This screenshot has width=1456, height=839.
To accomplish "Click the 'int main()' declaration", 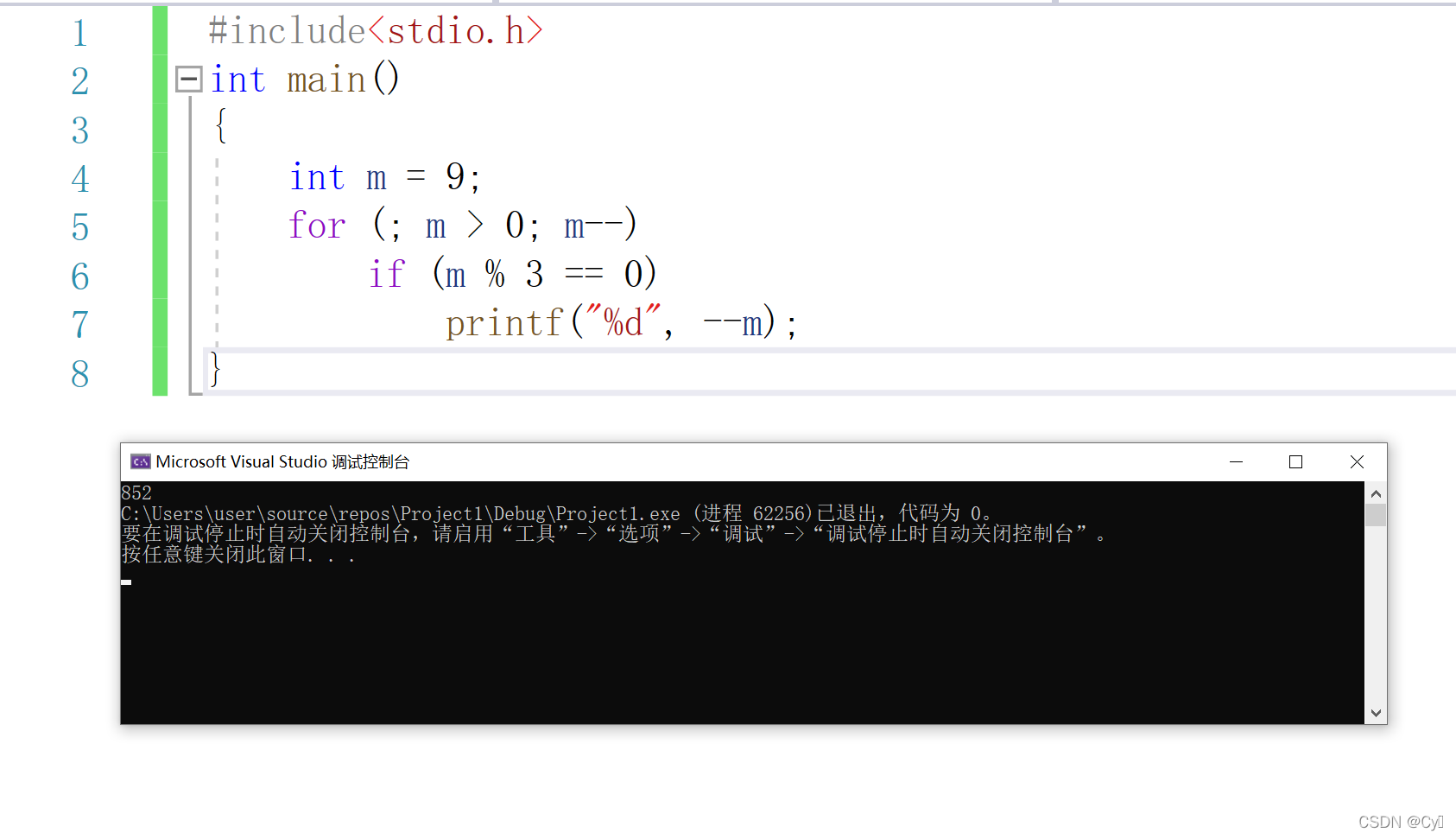I will 305,79.
